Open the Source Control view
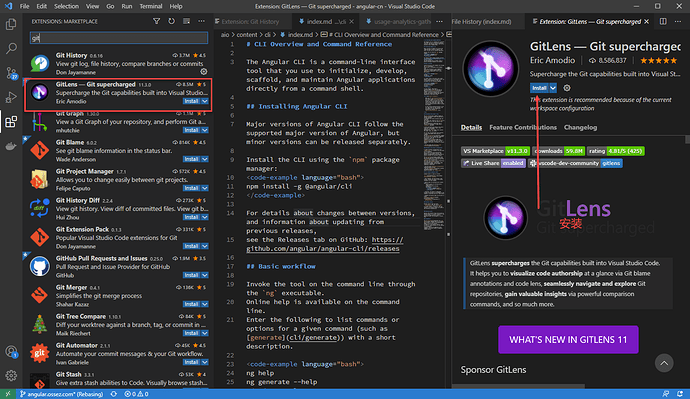Screen dimensions: 690x399 coord(11,73)
